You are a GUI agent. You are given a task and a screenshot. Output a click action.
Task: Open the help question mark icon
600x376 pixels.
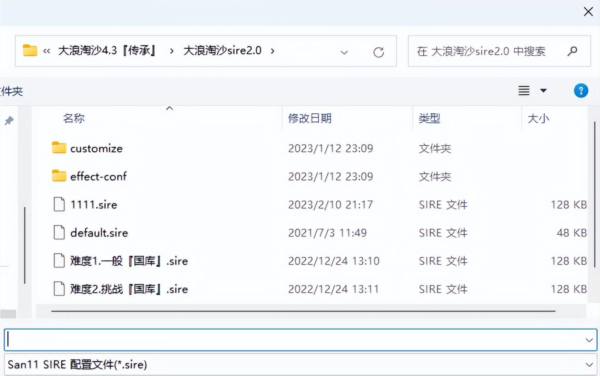[x=580, y=91]
